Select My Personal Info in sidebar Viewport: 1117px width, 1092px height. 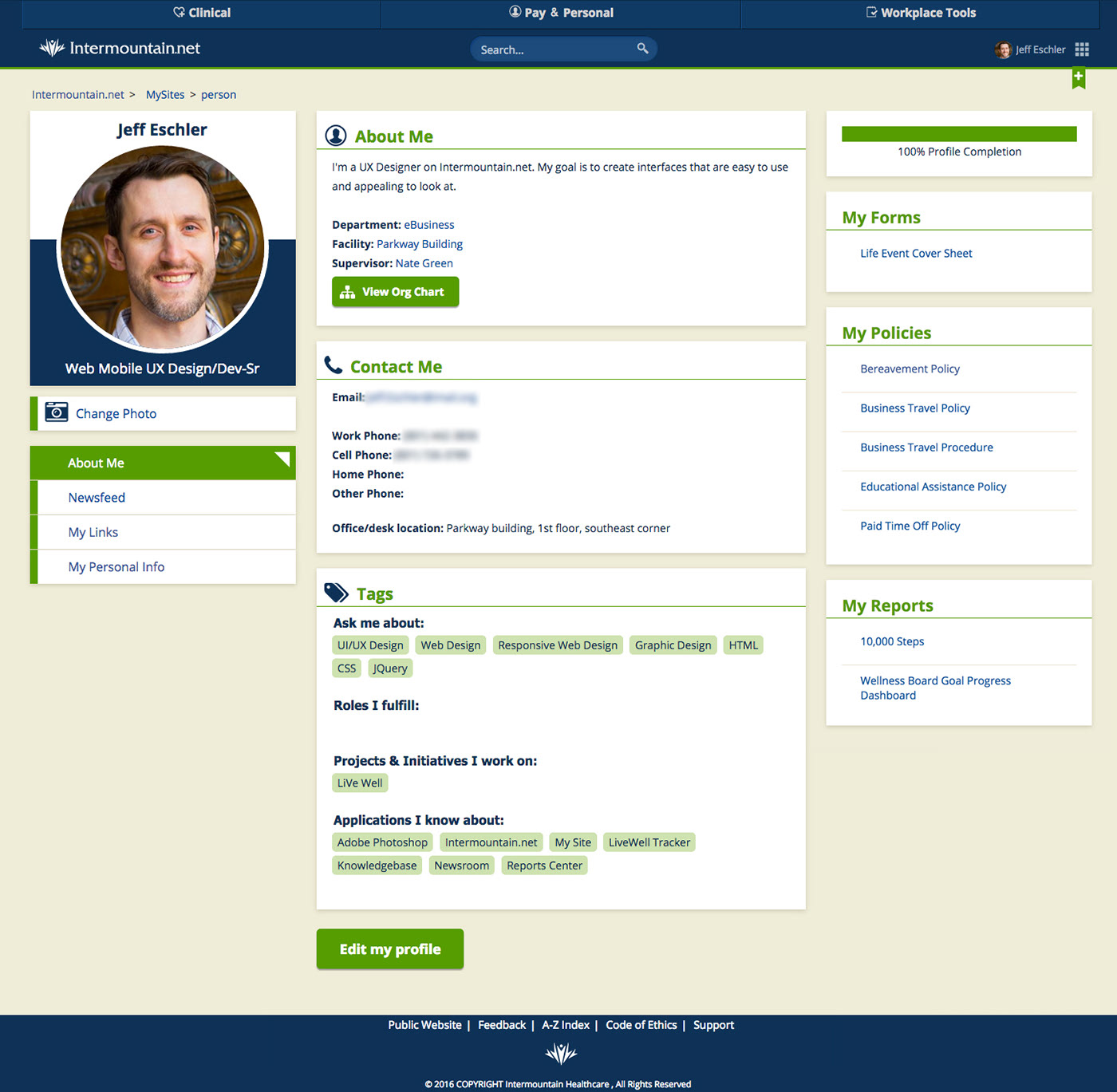(x=116, y=567)
